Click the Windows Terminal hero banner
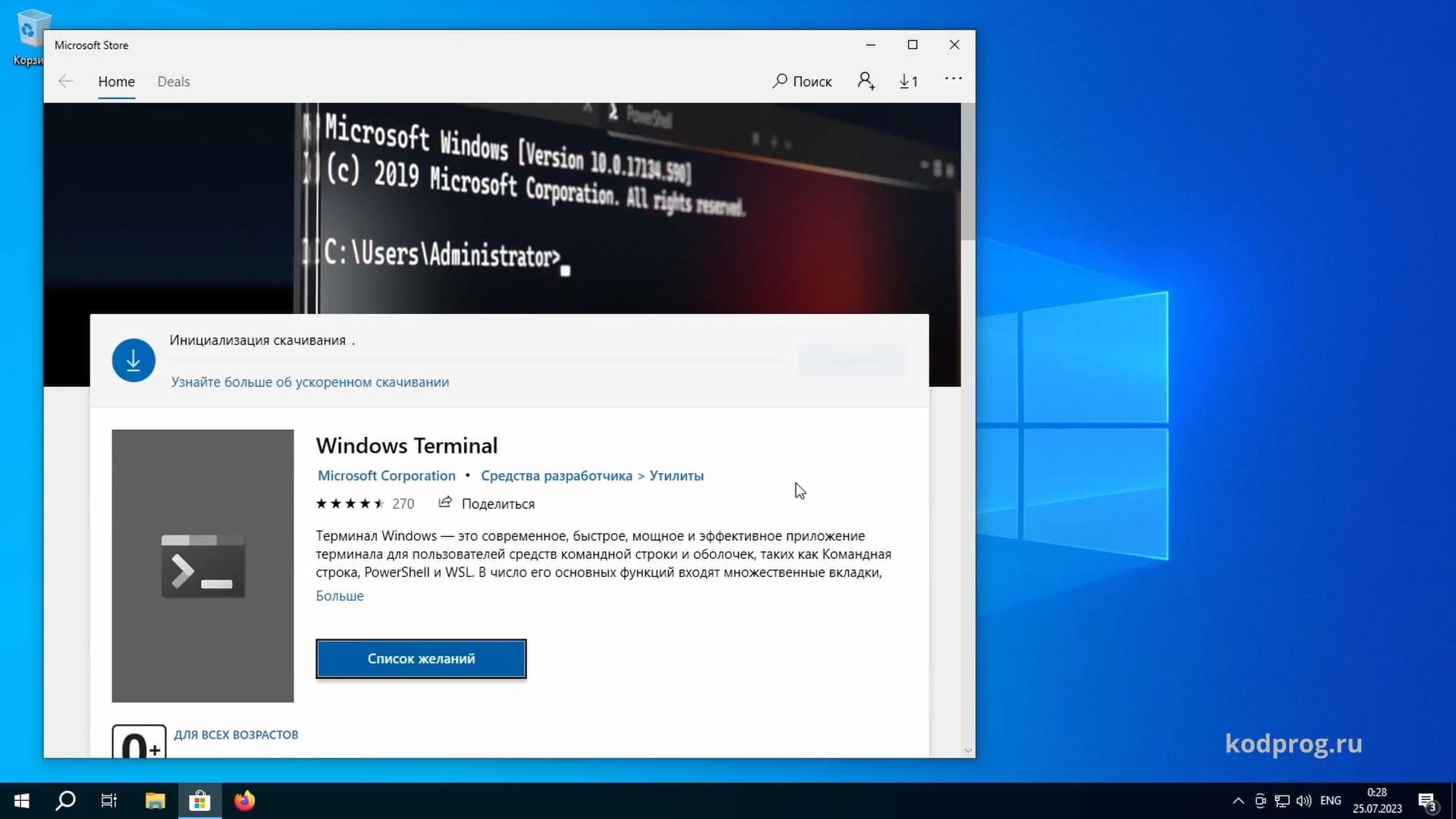The height and width of the screenshot is (819, 1456). coord(502,209)
